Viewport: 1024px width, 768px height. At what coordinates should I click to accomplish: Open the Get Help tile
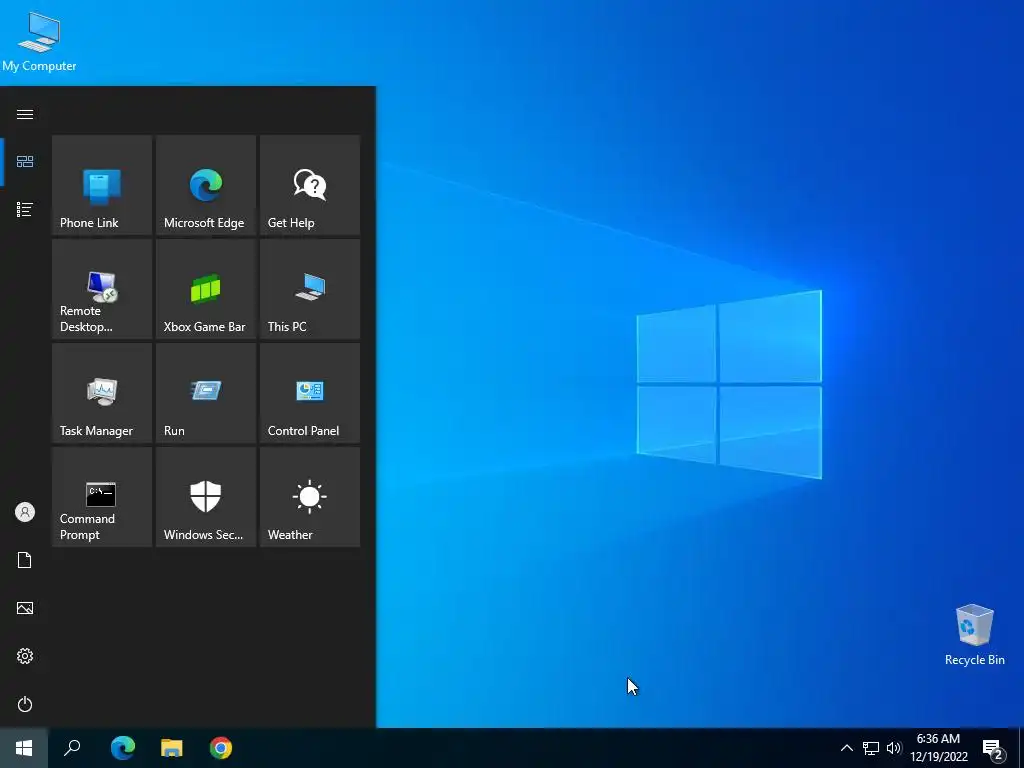click(310, 185)
